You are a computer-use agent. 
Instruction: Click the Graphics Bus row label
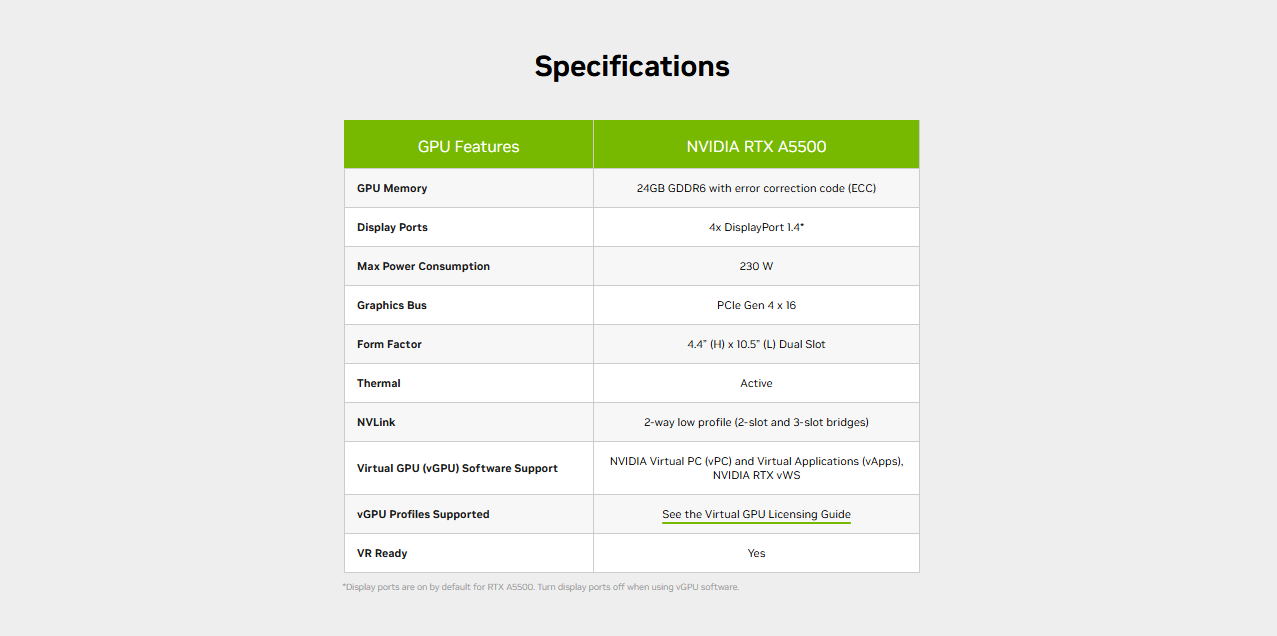[392, 305]
